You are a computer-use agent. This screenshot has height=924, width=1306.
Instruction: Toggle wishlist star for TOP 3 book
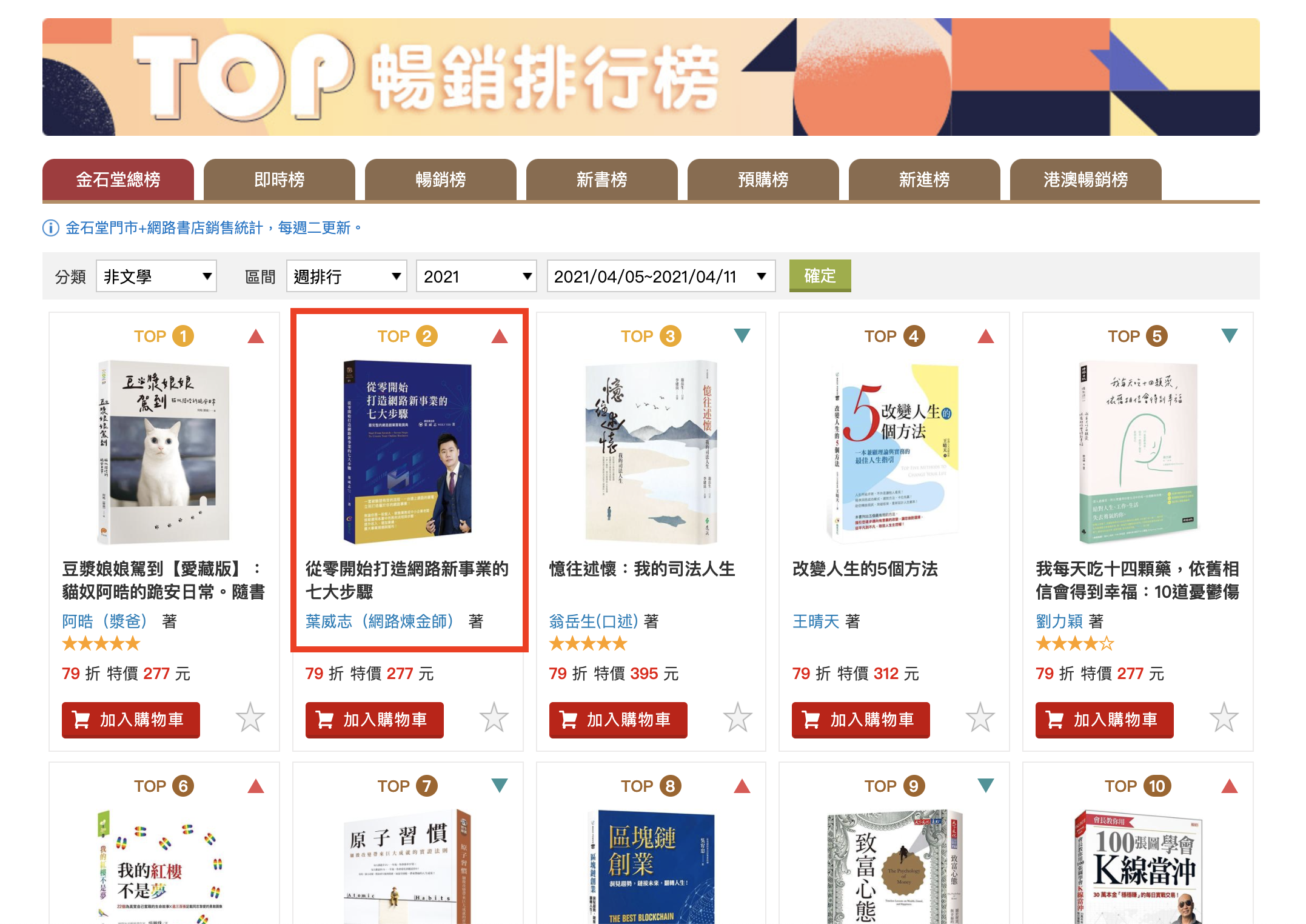click(737, 718)
